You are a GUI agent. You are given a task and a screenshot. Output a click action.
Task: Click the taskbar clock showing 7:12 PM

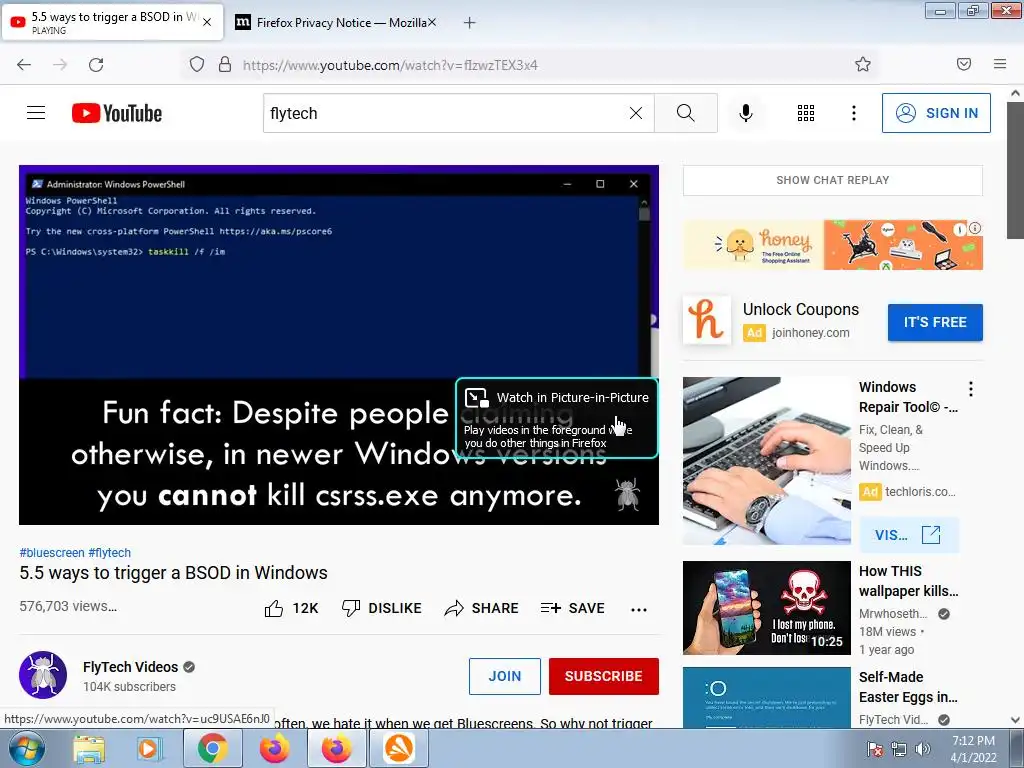[973, 749]
